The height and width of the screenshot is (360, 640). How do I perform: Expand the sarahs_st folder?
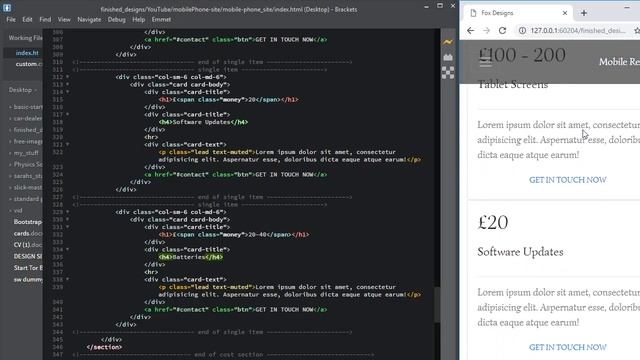(25, 176)
